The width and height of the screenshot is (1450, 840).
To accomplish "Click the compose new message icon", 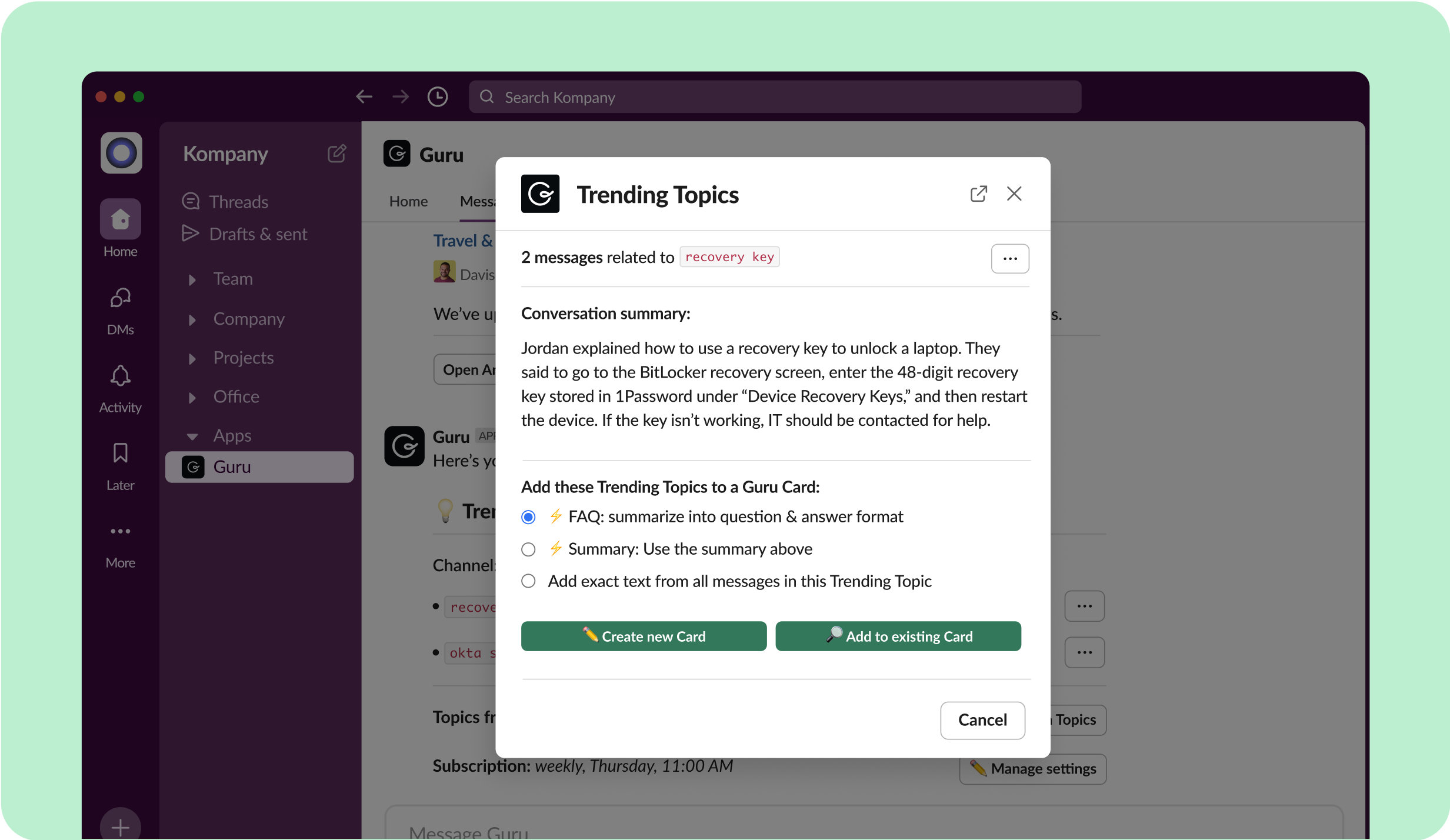I will pos(336,154).
